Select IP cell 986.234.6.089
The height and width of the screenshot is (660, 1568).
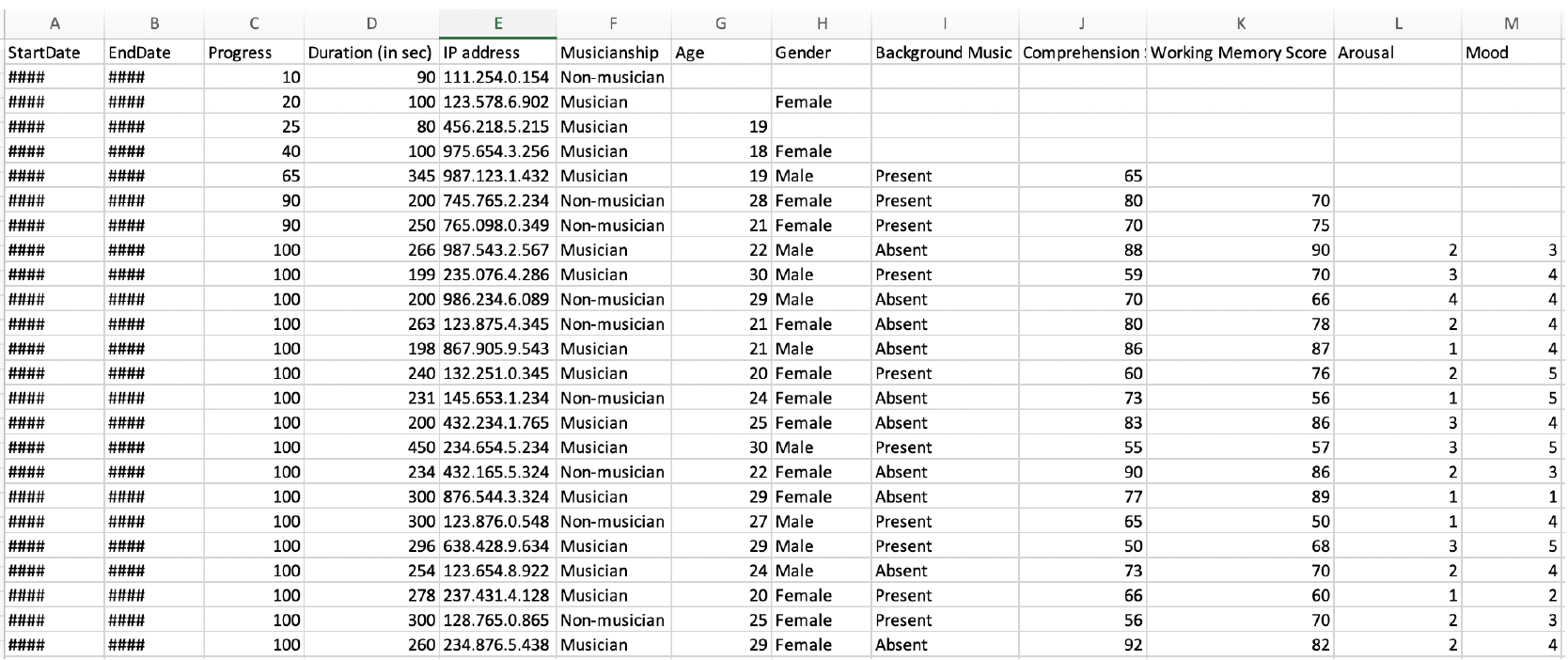tap(498, 299)
